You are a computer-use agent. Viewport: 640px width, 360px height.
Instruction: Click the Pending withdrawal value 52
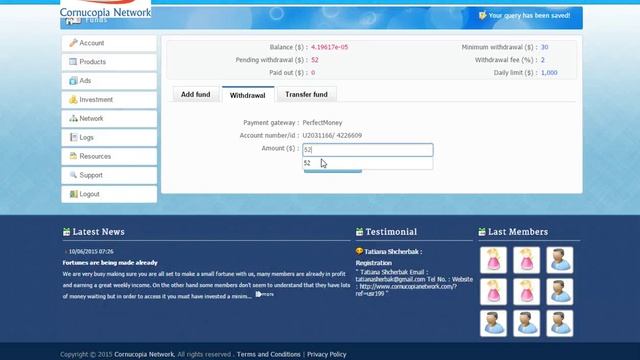coord(315,60)
